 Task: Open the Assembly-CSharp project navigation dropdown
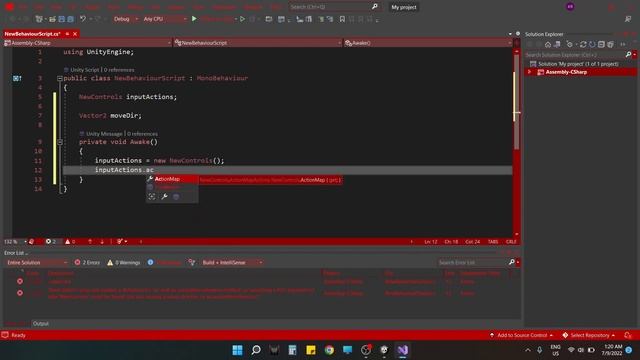(87, 43)
